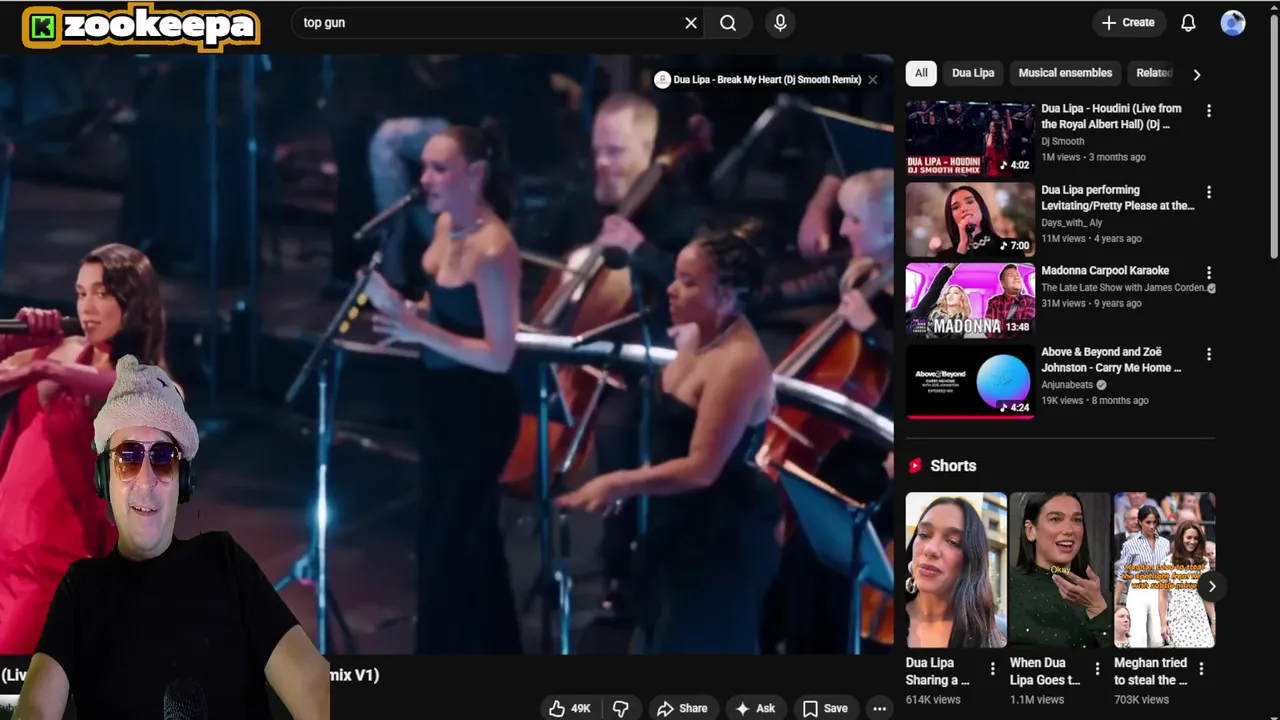
Task: Click the magnifier search button
Action: pyautogui.click(x=728, y=23)
